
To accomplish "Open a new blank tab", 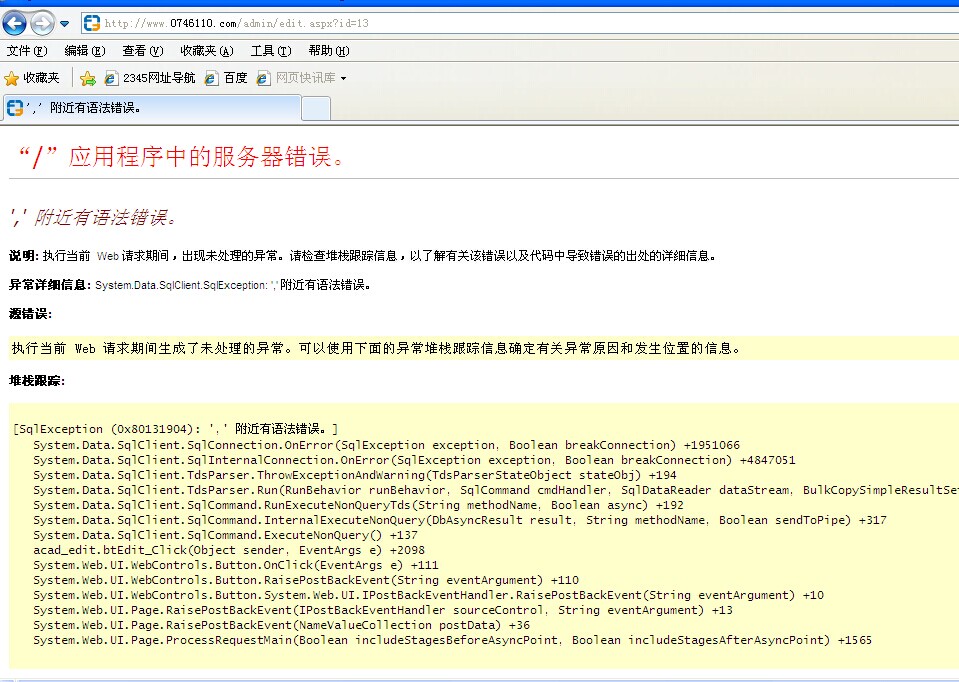I will click(316, 108).
